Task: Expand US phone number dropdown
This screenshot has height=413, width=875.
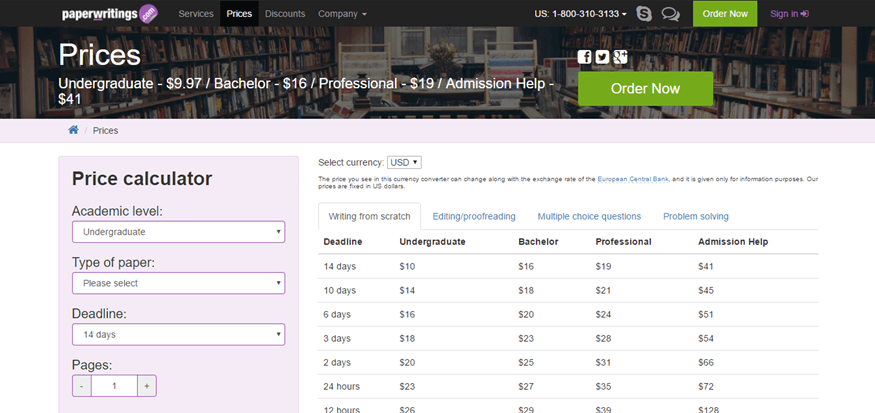Action: pos(580,13)
